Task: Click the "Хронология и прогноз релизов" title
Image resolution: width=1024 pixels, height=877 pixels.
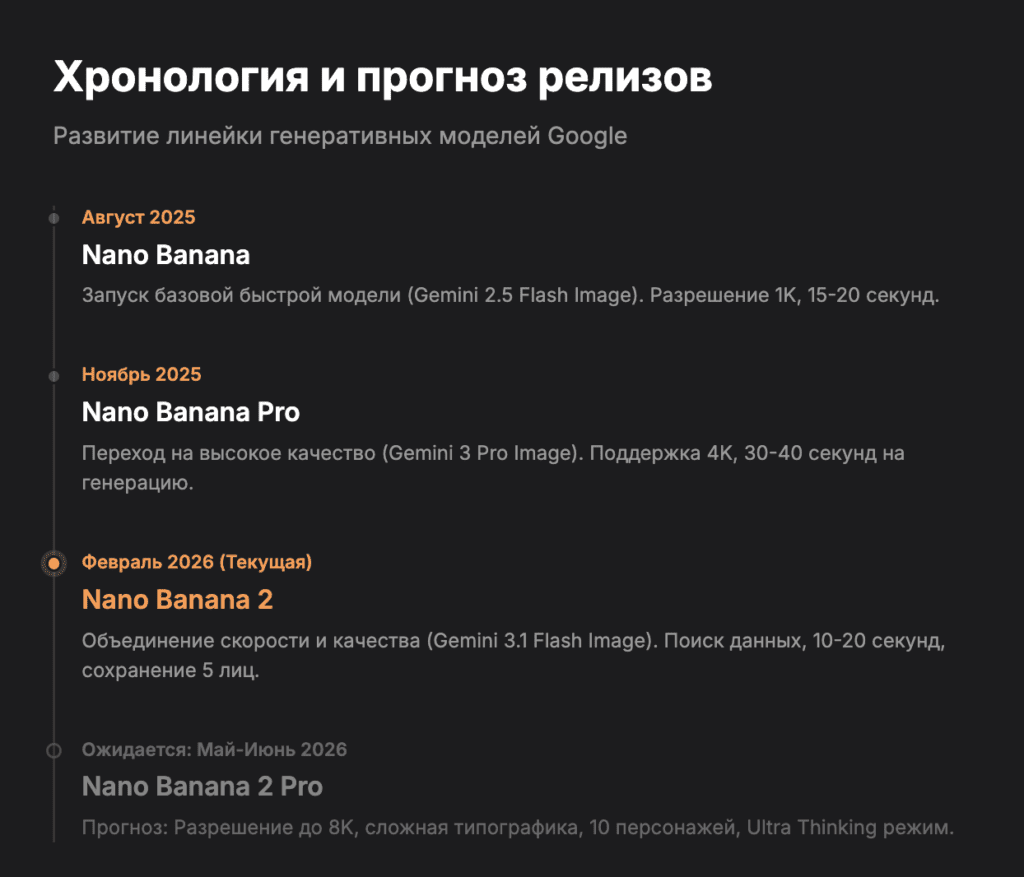Action: click(x=382, y=78)
